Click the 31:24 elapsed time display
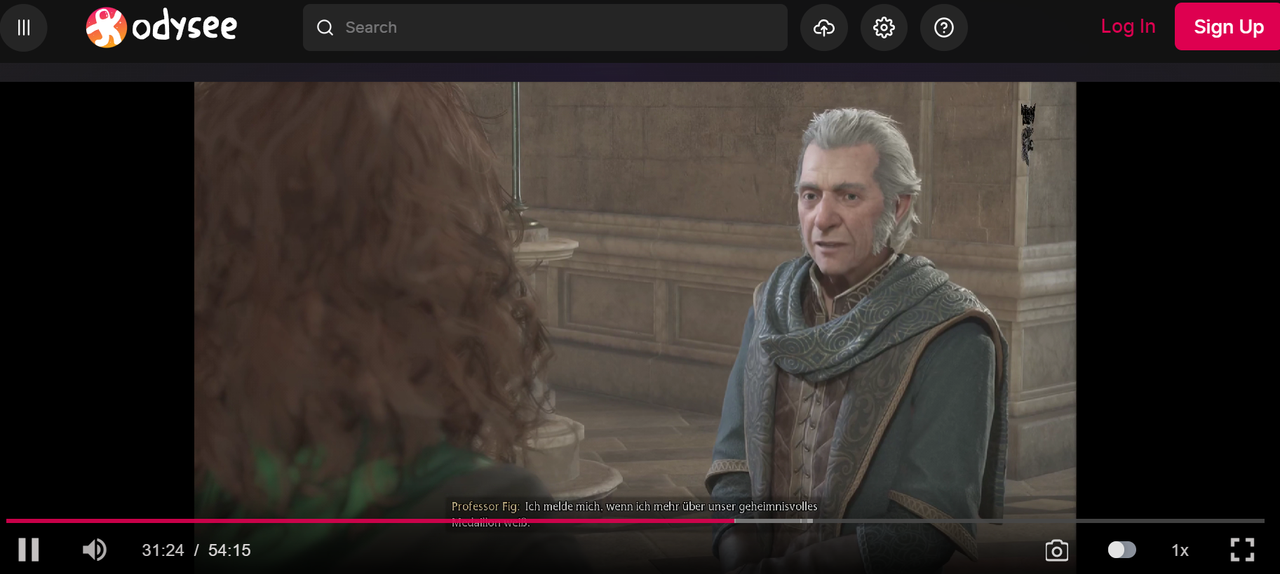 [163, 550]
